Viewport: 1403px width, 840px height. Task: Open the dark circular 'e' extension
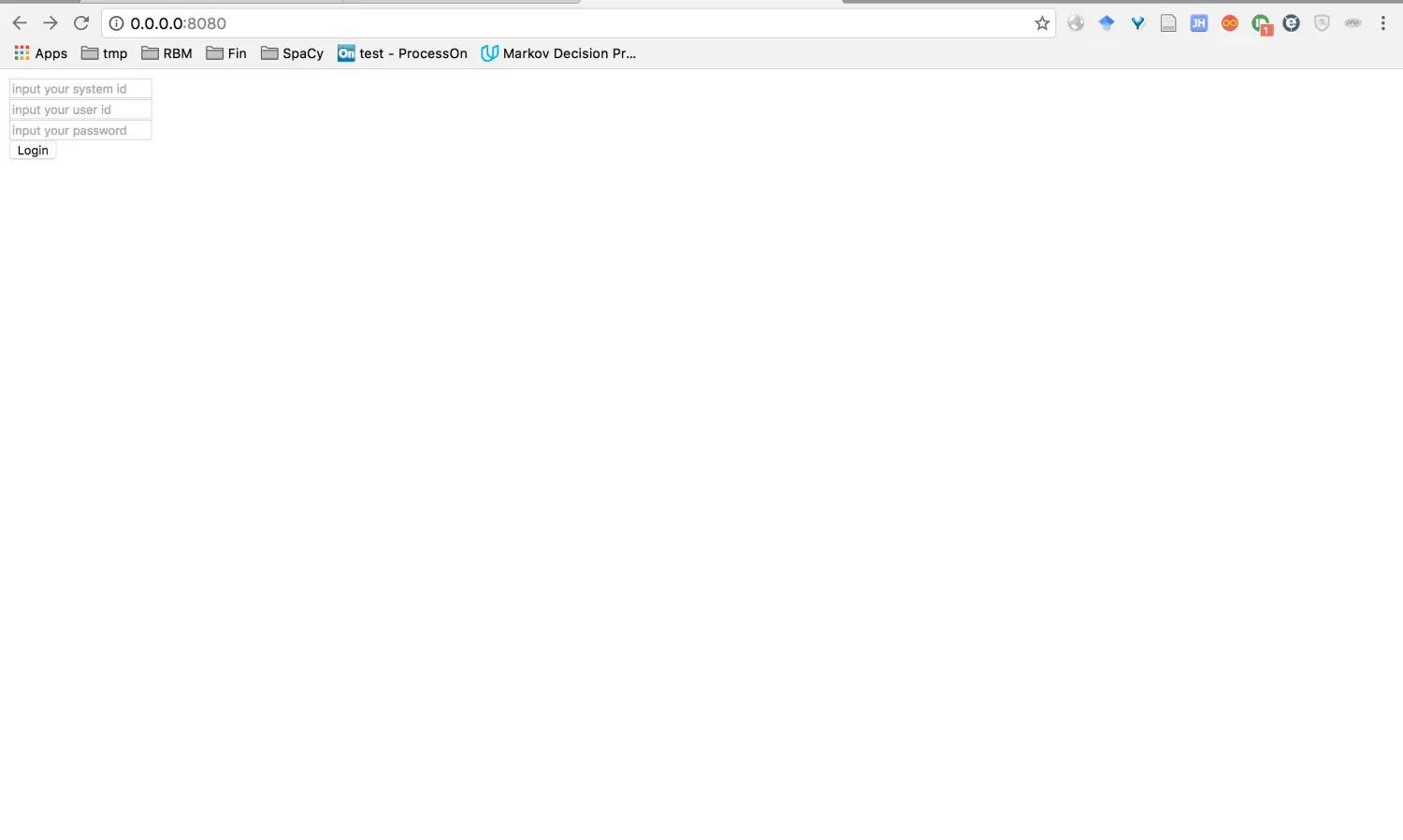pyautogui.click(x=1292, y=23)
